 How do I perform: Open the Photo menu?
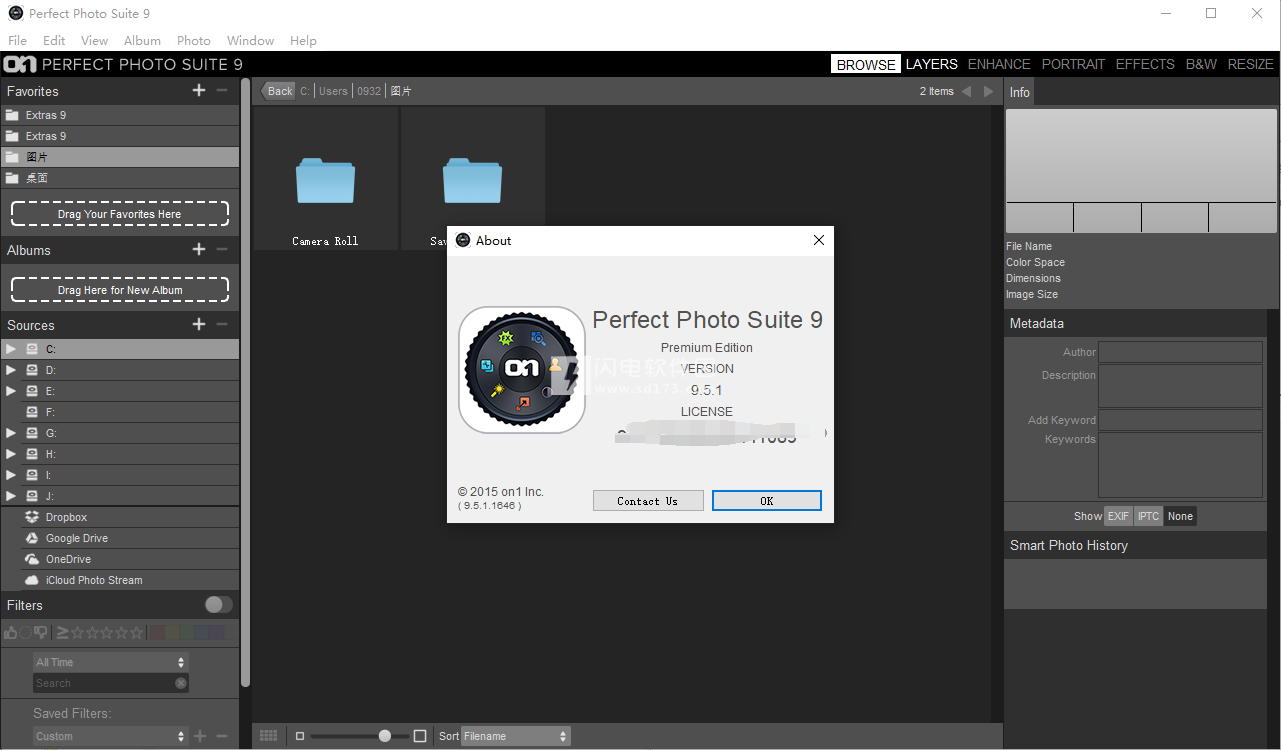(x=193, y=41)
